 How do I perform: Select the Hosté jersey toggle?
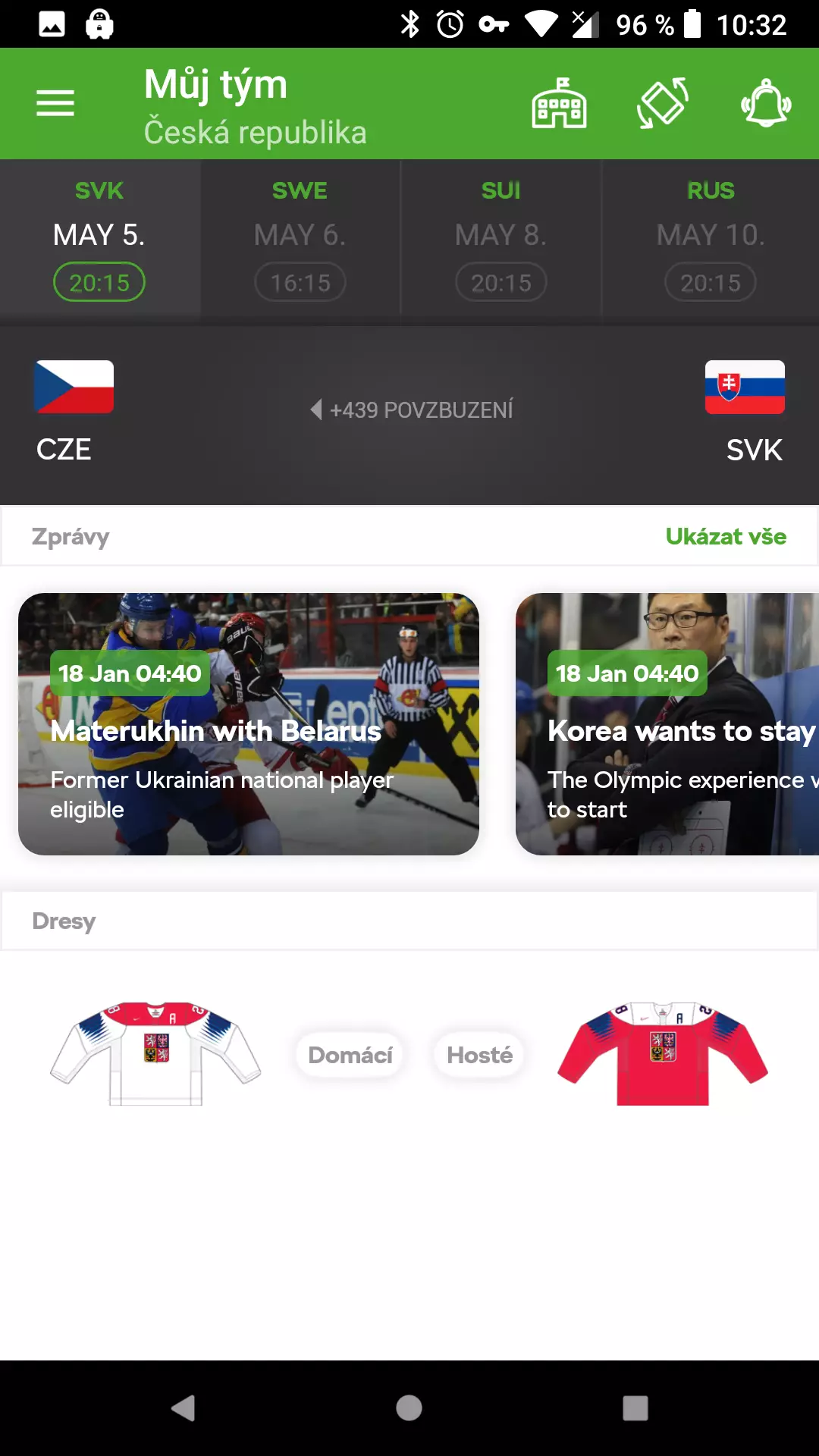[x=479, y=1055]
